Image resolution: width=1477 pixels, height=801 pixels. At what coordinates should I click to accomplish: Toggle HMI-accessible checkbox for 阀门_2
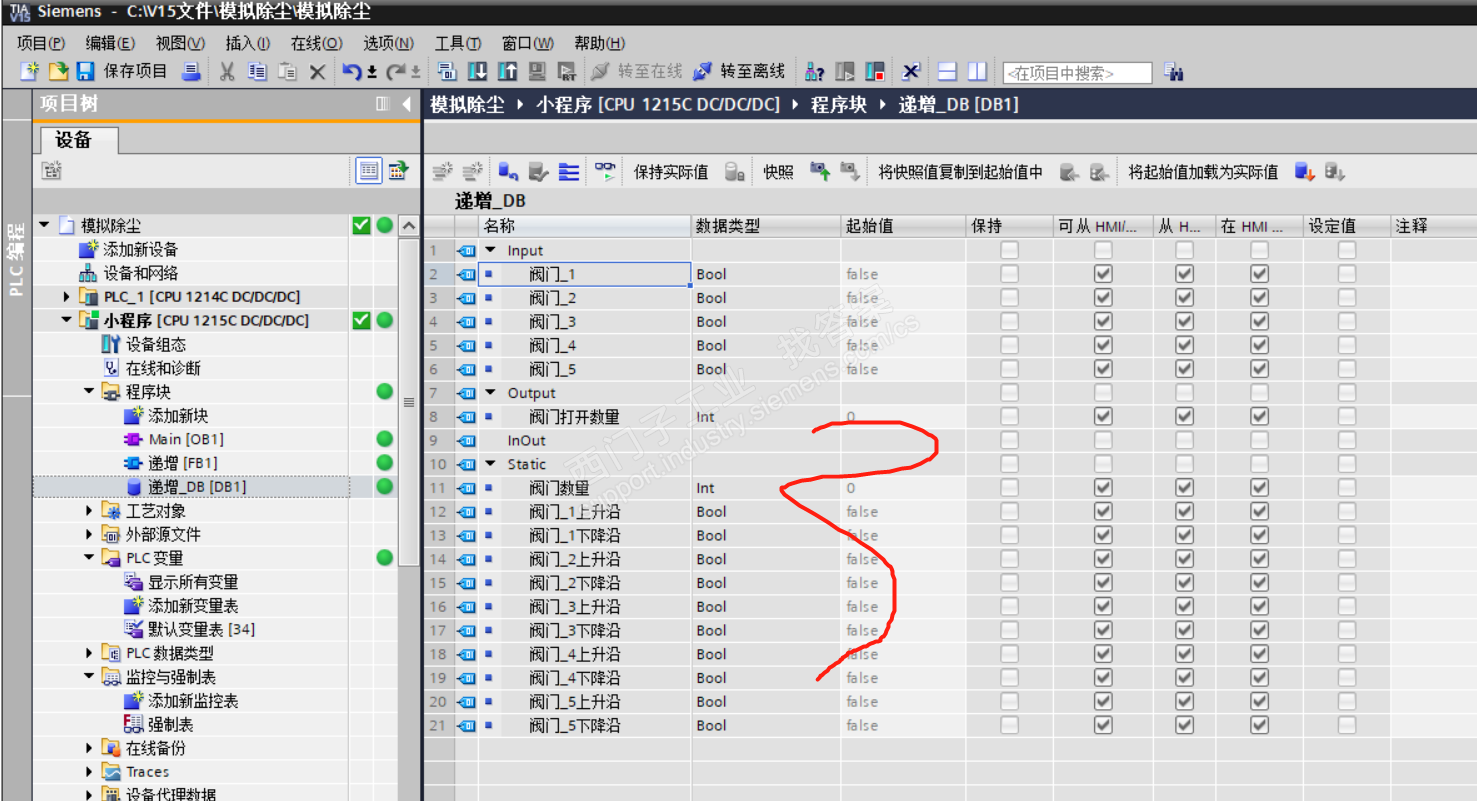1103,298
